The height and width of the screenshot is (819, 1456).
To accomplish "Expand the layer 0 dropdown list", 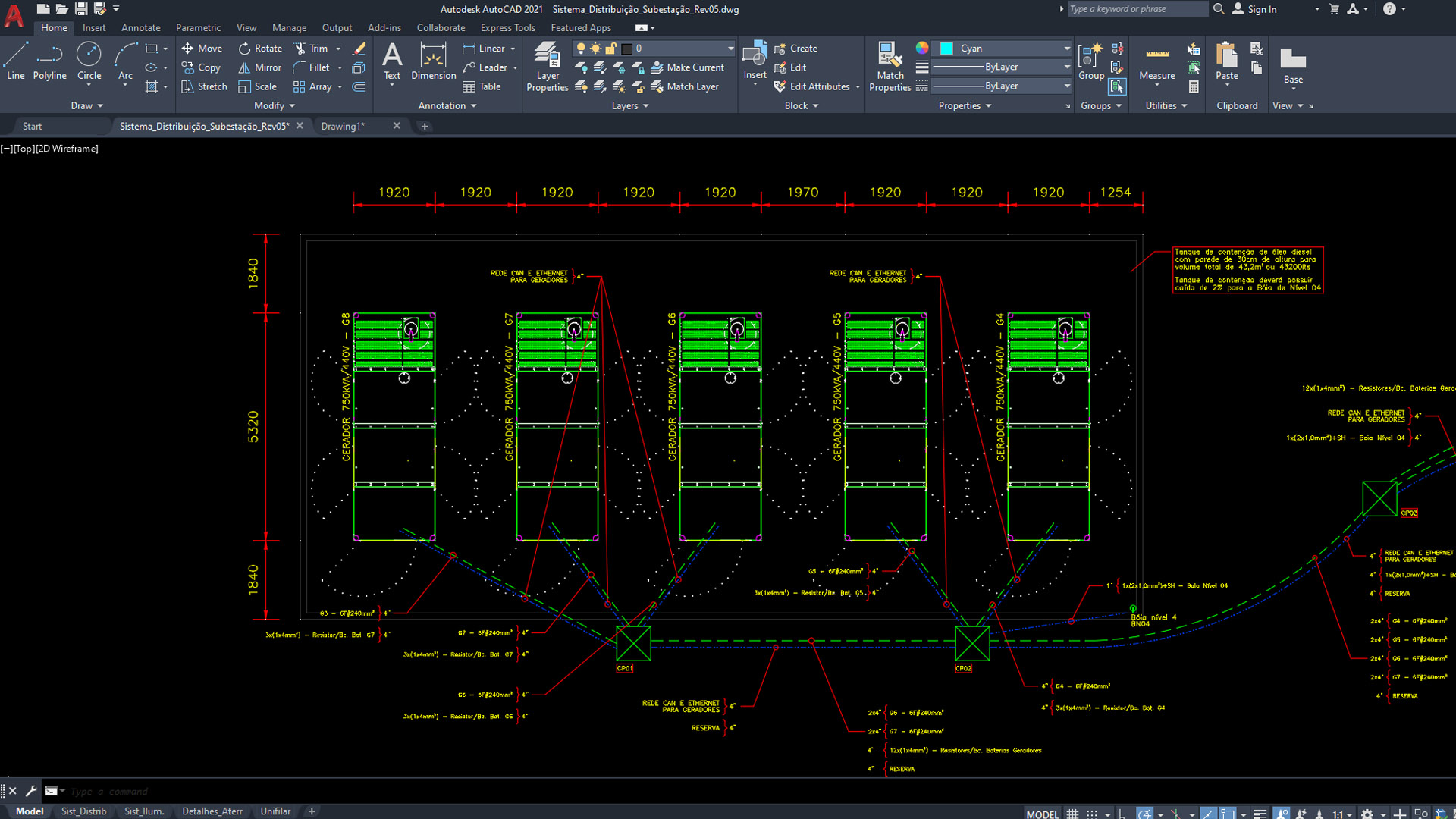I will click(730, 49).
